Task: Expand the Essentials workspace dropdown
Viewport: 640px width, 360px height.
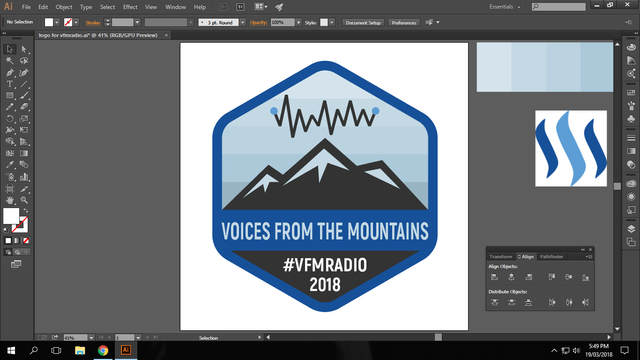Action: click(x=505, y=7)
